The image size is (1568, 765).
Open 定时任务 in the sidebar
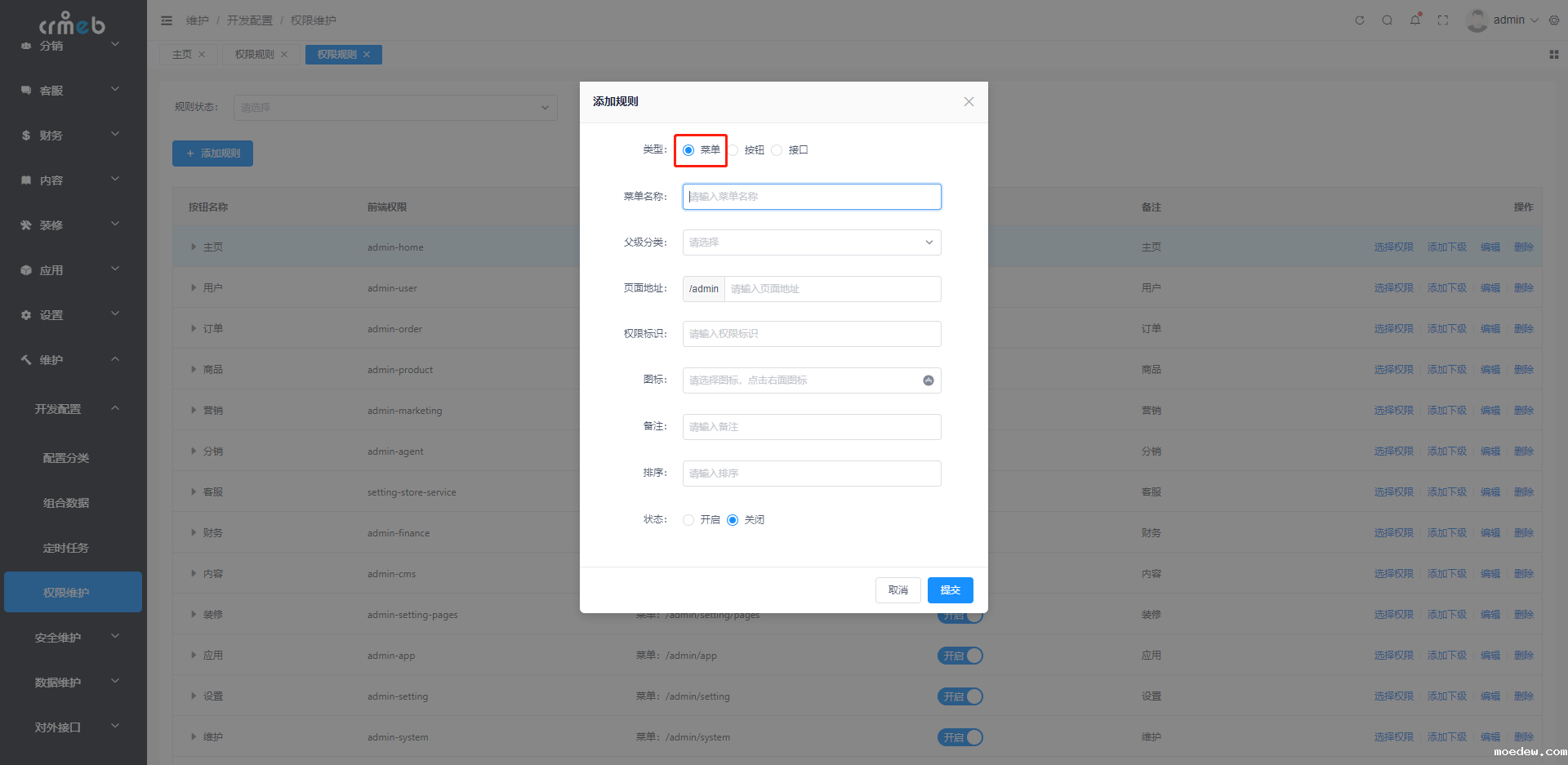coord(66,548)
